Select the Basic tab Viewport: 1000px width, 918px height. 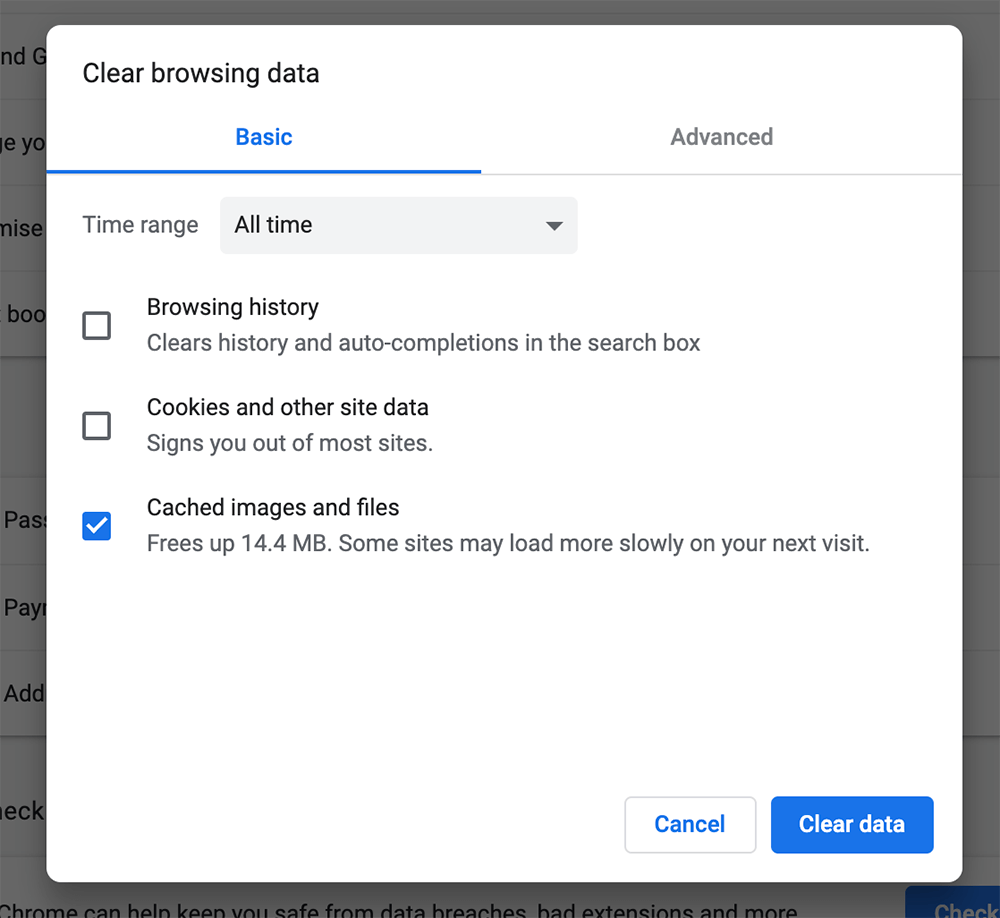pos(263,137)
